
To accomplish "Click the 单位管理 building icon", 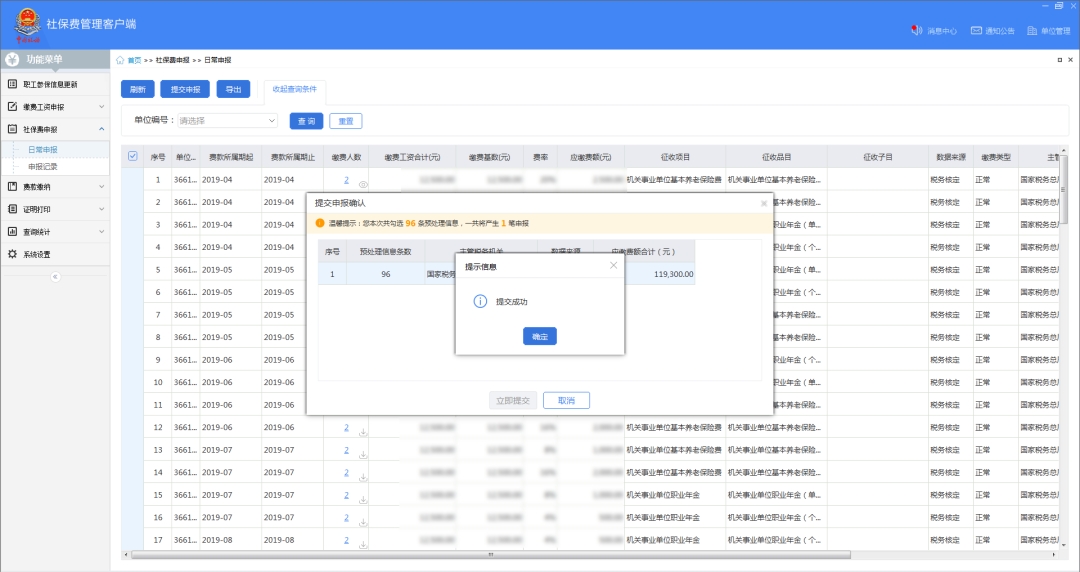I will tap(1032, 31).
